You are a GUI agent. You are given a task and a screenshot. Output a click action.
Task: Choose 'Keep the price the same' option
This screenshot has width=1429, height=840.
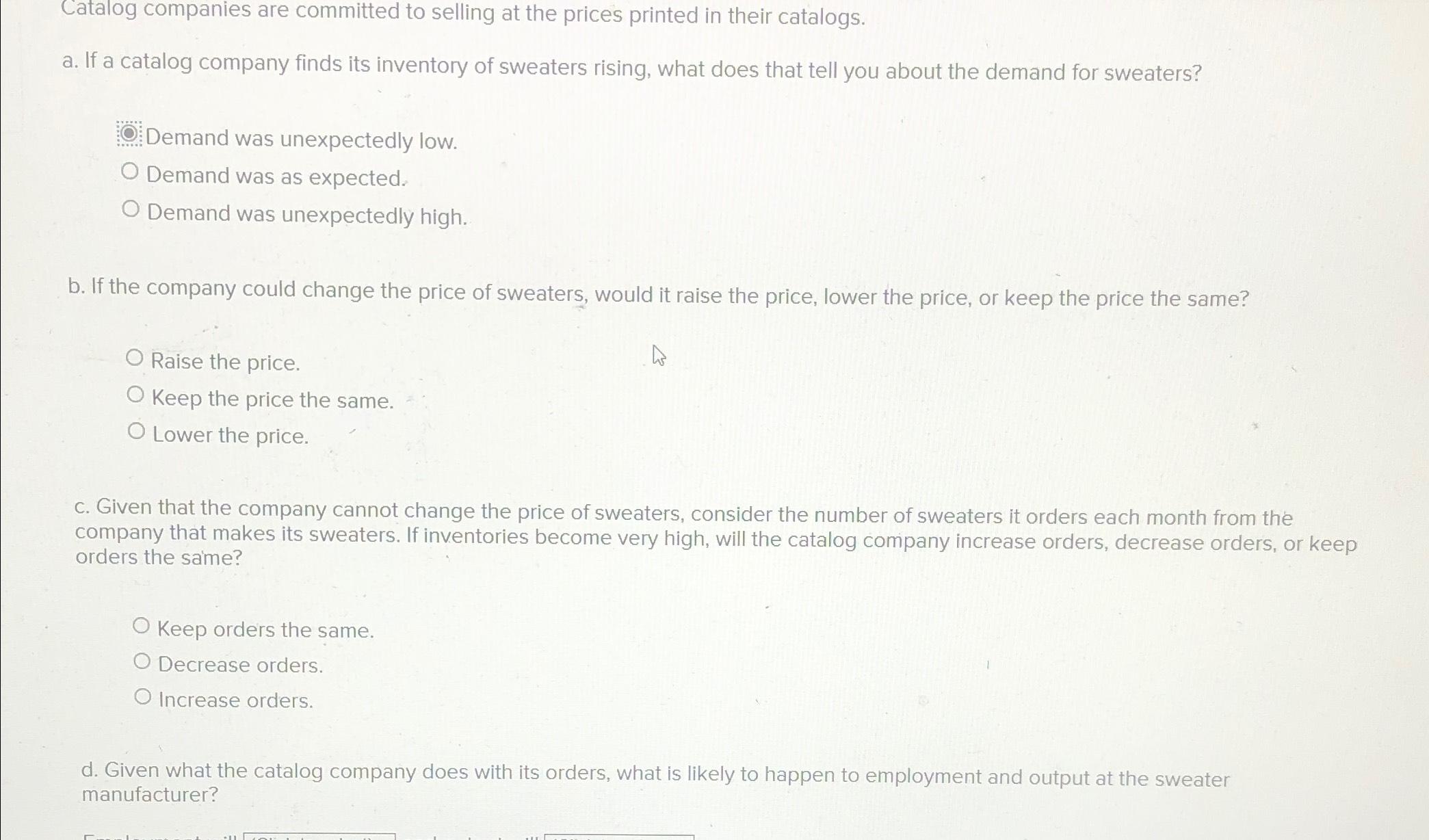tap(135, 395)
